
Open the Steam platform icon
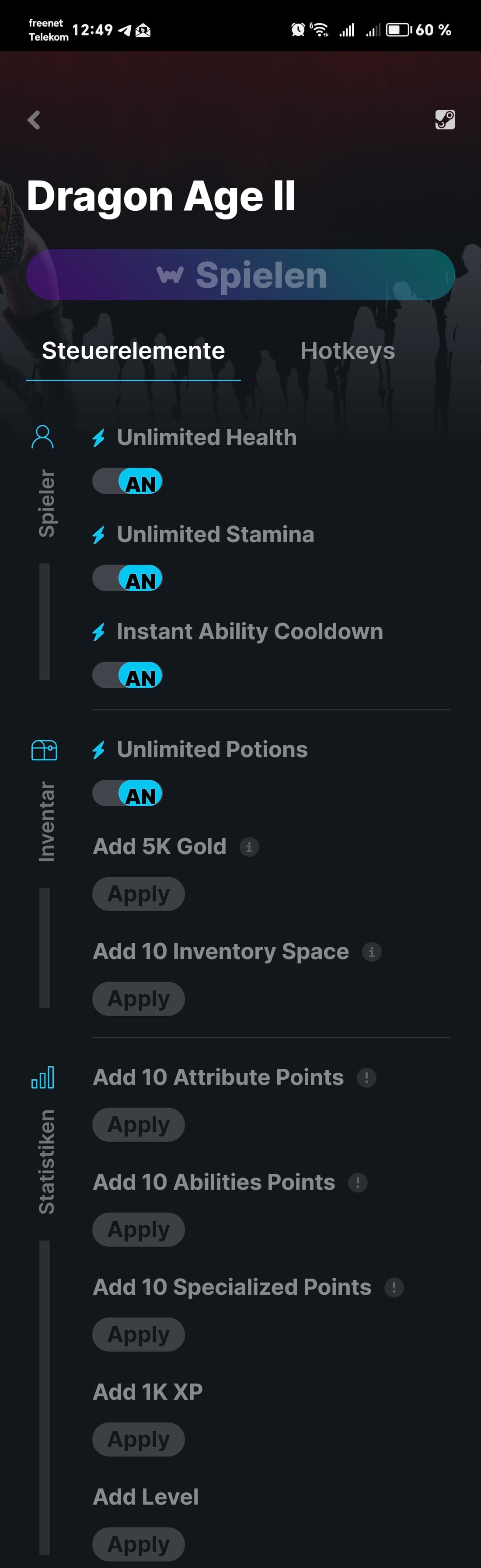coord(445,119)
